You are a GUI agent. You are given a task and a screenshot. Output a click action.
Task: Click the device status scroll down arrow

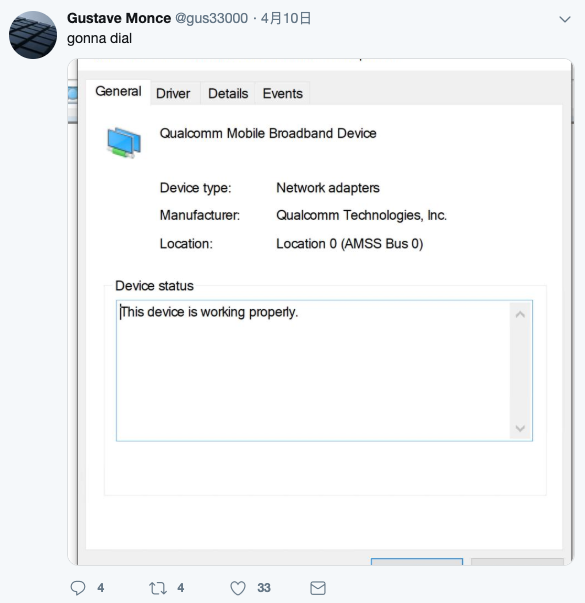click(520, 428)
